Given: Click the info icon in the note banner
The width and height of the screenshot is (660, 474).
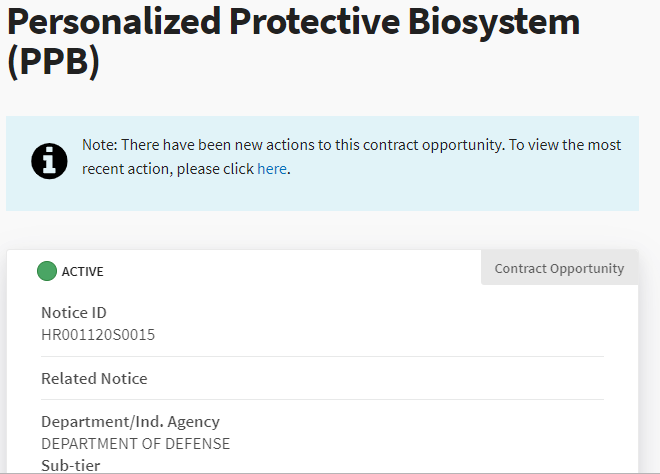Looking at the screenshot, I should 50,161.
